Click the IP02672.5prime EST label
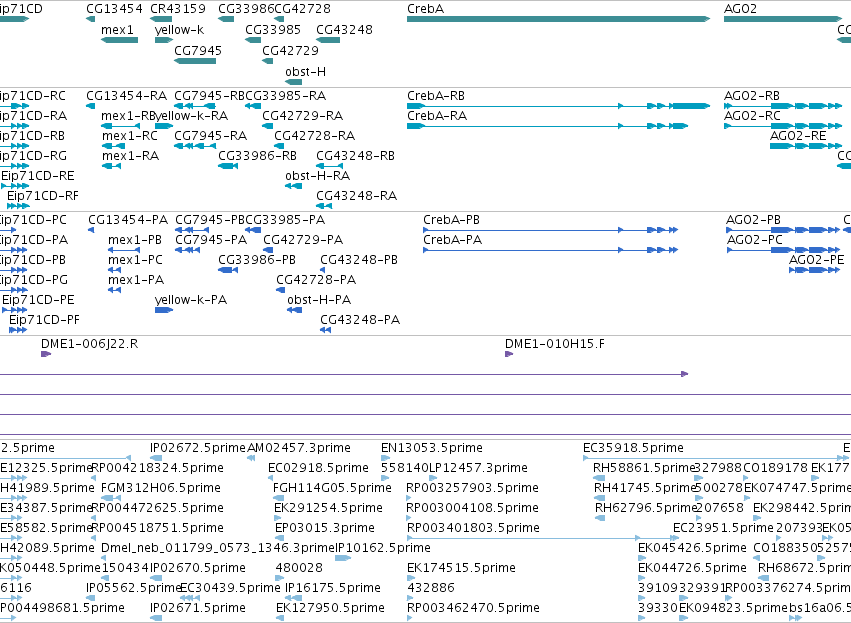851x623 pixels. point(198,448)
